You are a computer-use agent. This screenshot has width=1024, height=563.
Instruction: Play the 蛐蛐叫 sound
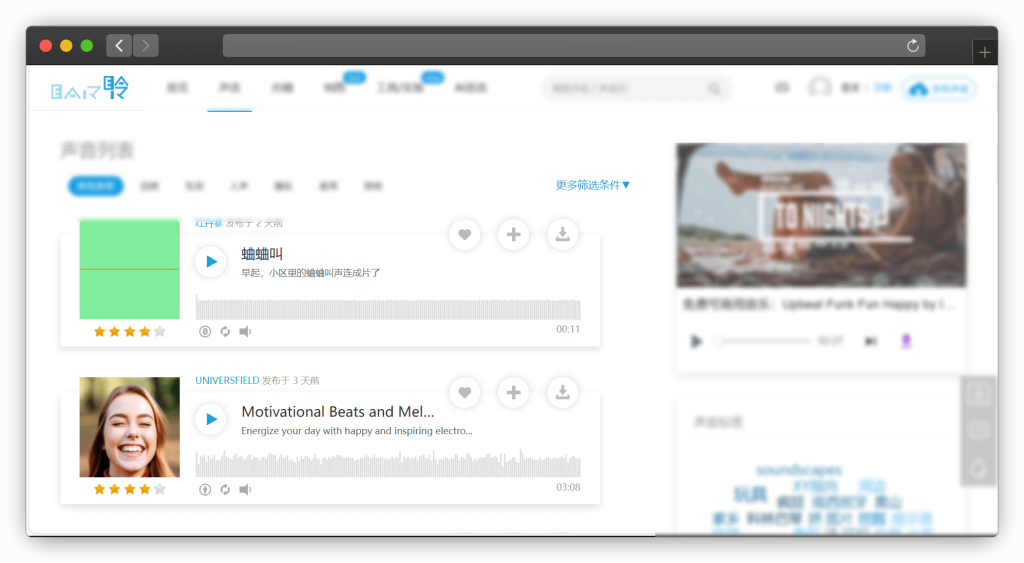tap(211, 261)
